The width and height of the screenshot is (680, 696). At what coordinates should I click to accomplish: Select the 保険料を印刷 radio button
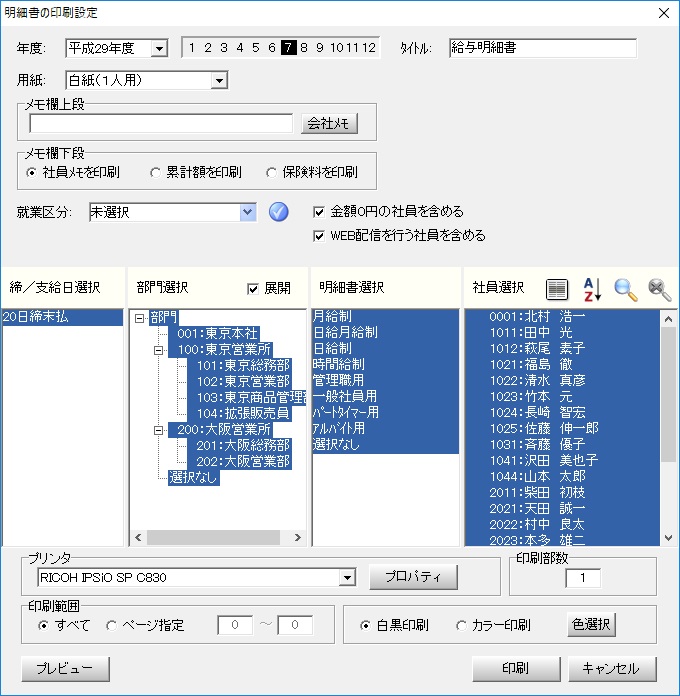click(271, 173)
